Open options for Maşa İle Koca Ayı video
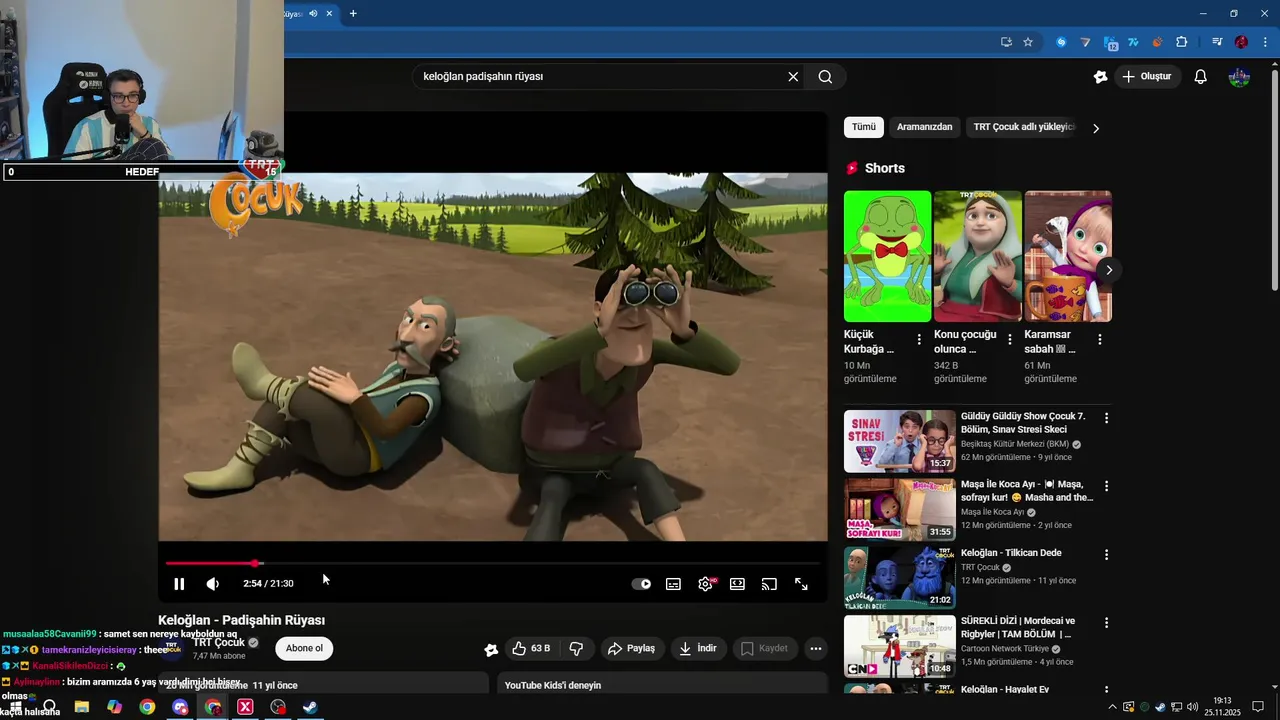This screenshot has width=1280, height=720. pos(1106,486)
